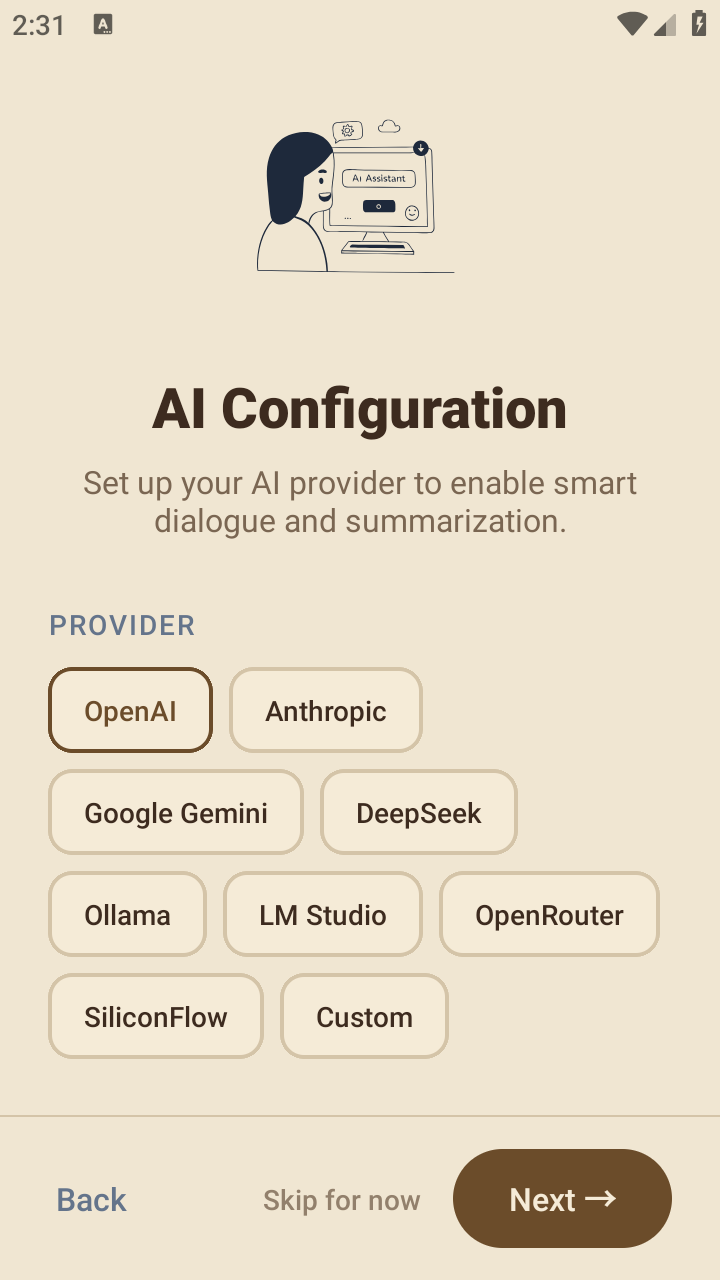Pick the Custom provider option
This screenshot has width=720, height=1280.
tap(364, 1016)
